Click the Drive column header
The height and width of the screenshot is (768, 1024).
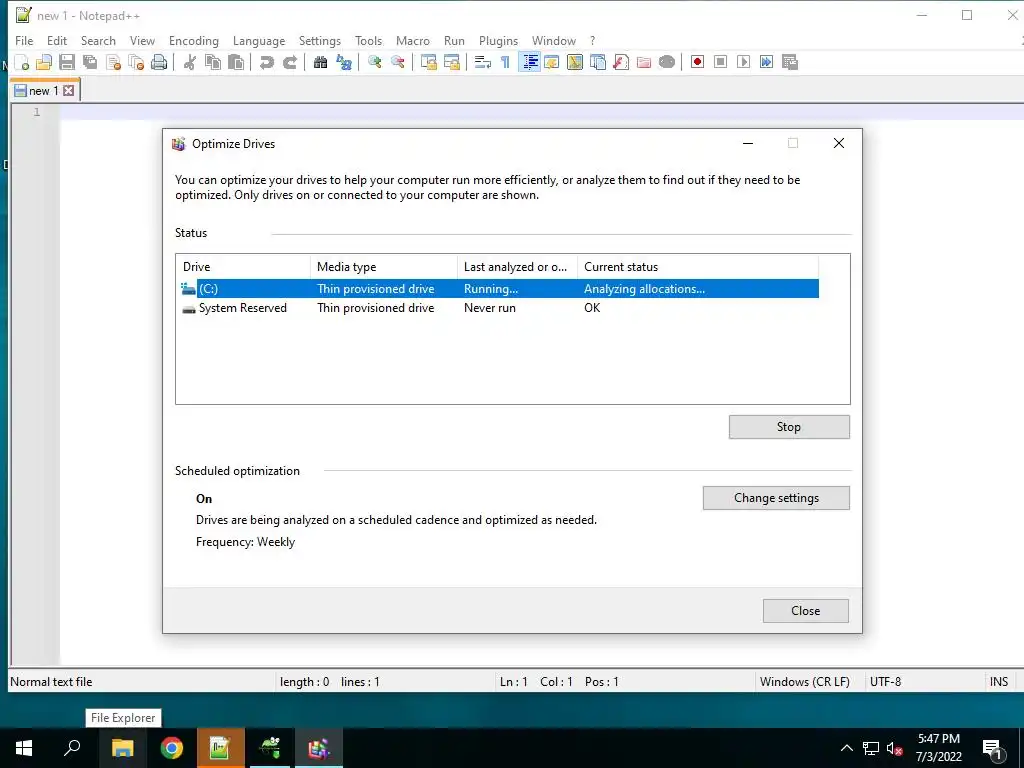click(x=243, y=266)
